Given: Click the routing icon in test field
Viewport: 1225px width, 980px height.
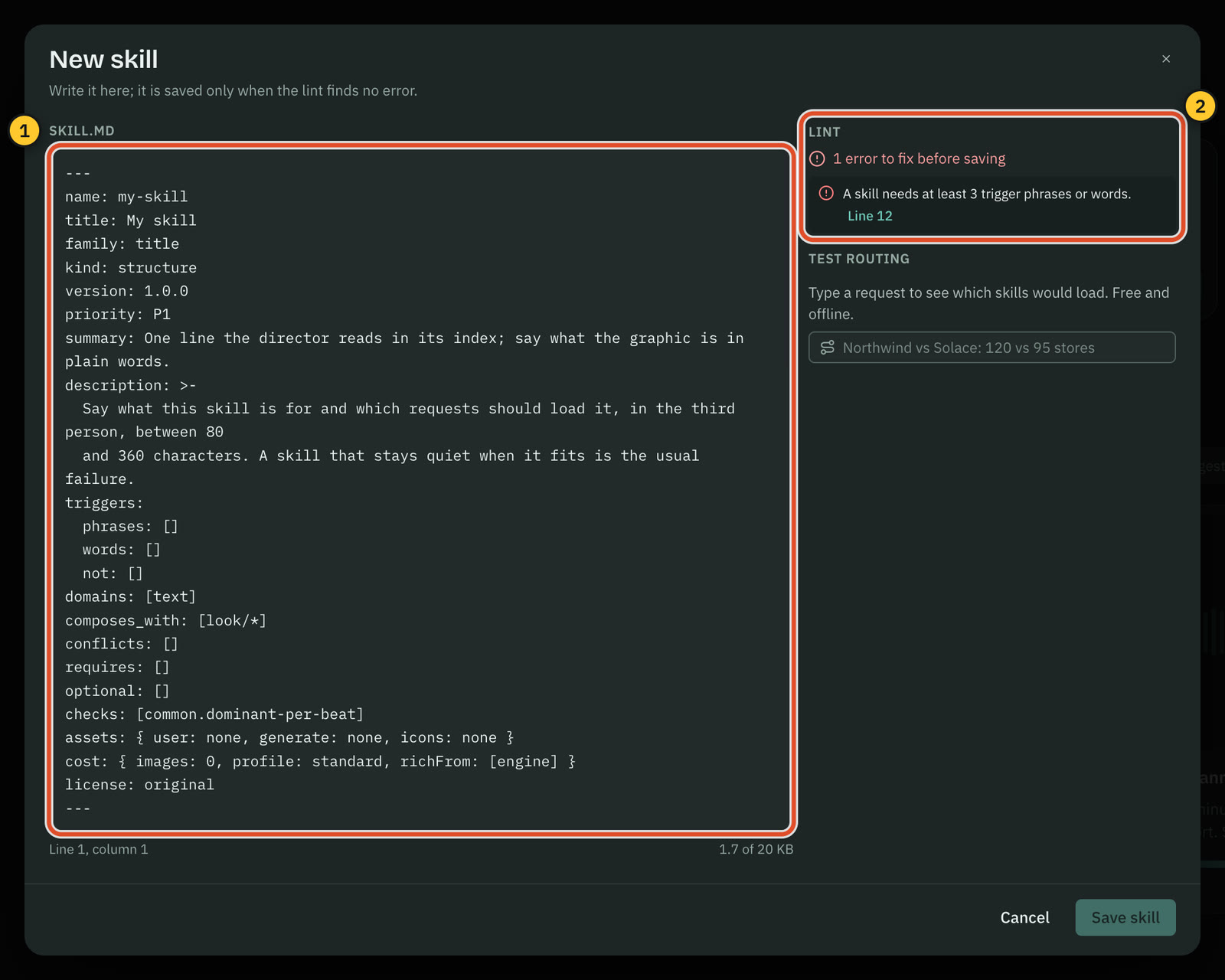Looking at the screenshot, I should coord(828,348).
